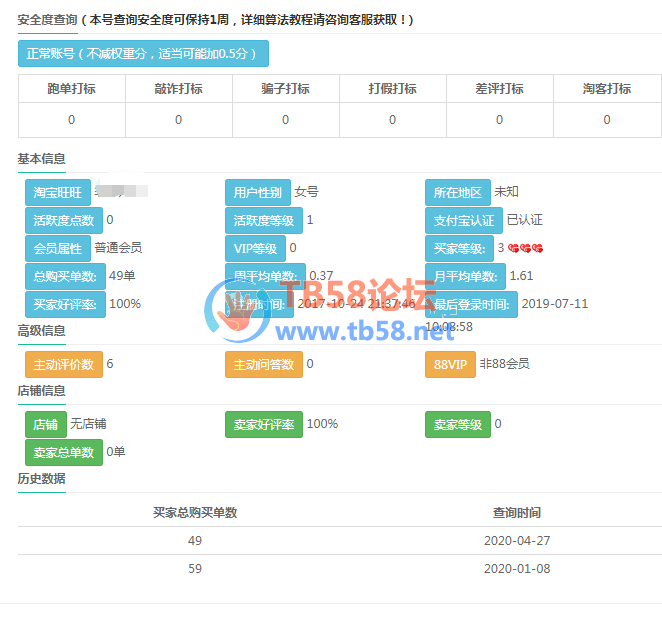
Task: Click the 淘宝旺旺 label badge
Action: 57,192
